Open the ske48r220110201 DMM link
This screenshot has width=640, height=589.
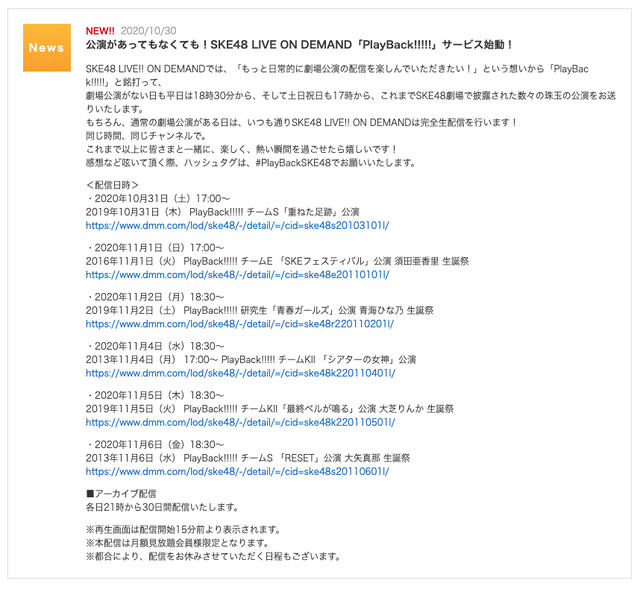point(240,324)
